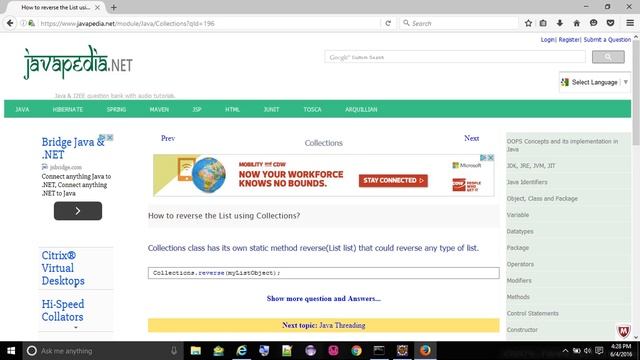
Task: Open the SPRING menu item
Action: coord(116,109)
